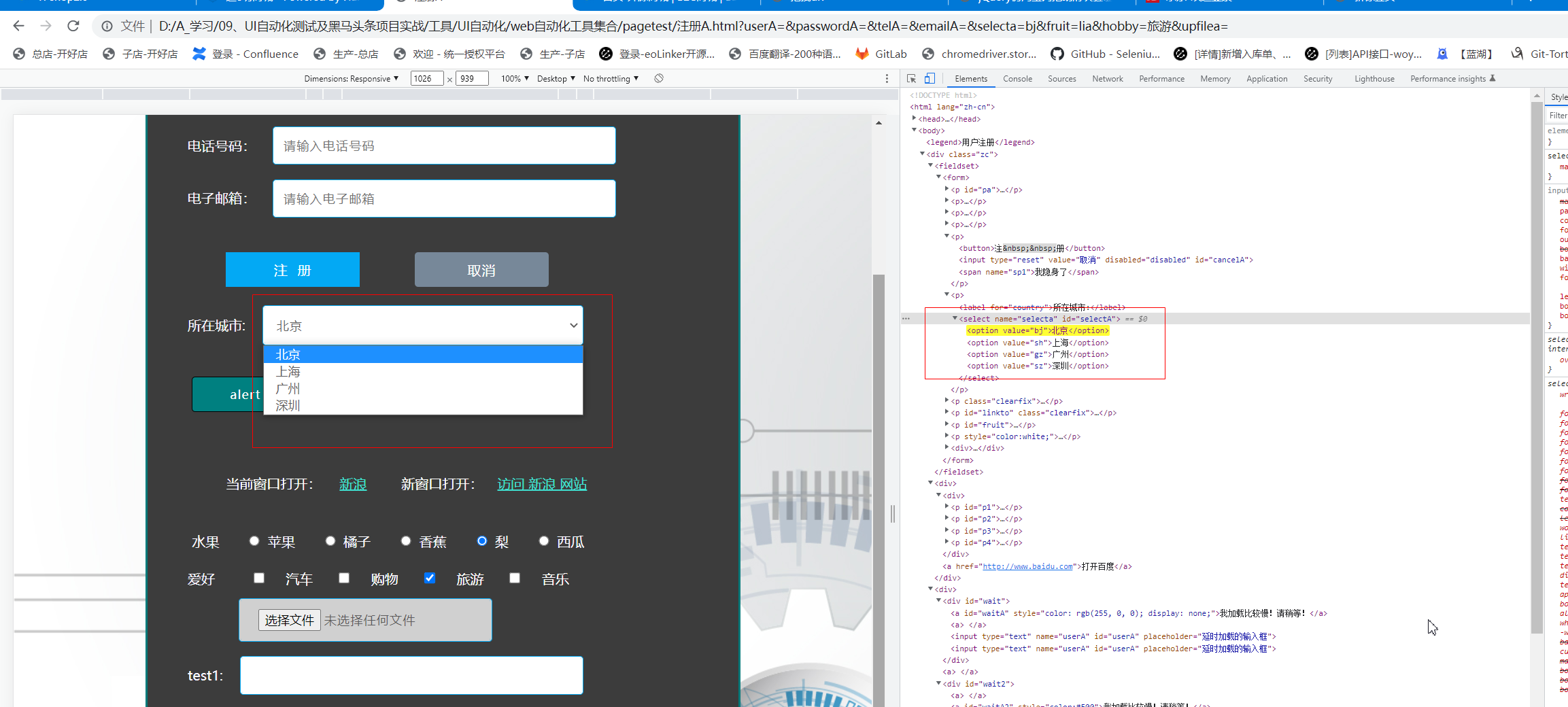Screen dimensions: 1568x707
Task: Open the 登录-eoLinker开源 bookmark
Action: tap(657, 54)
